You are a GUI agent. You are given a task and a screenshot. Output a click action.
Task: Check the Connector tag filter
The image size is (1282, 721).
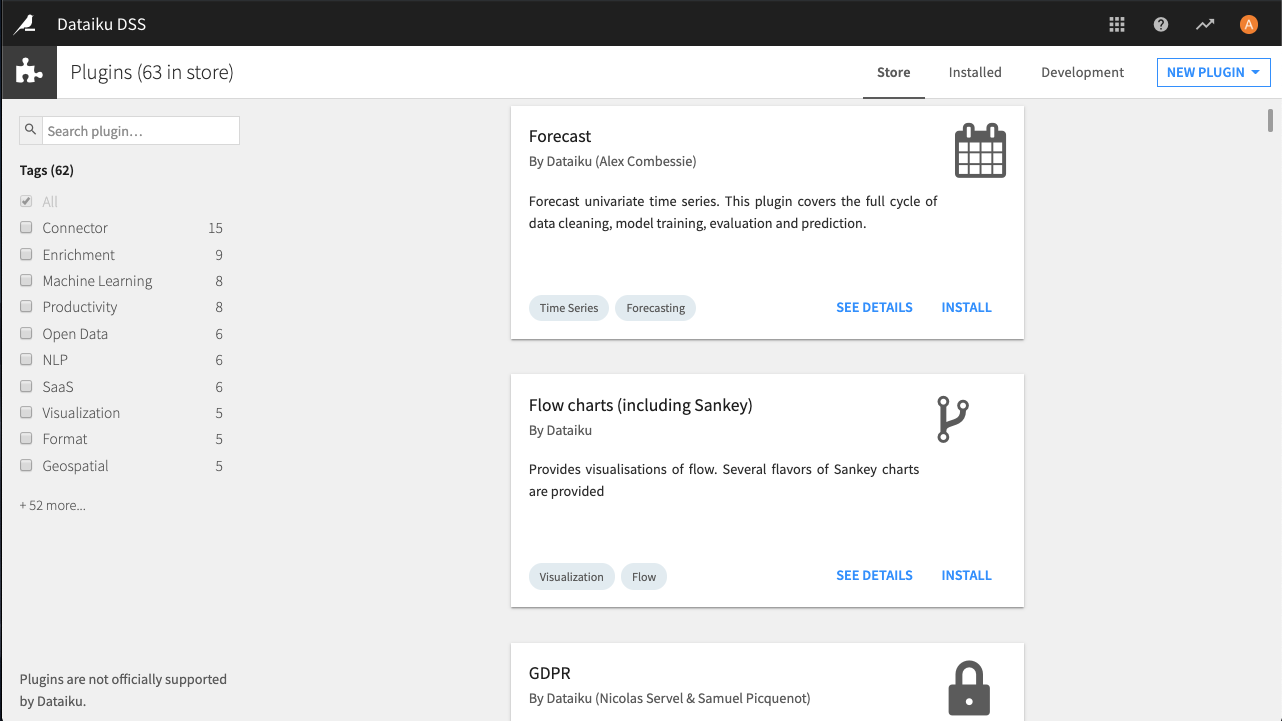point(26,227)
